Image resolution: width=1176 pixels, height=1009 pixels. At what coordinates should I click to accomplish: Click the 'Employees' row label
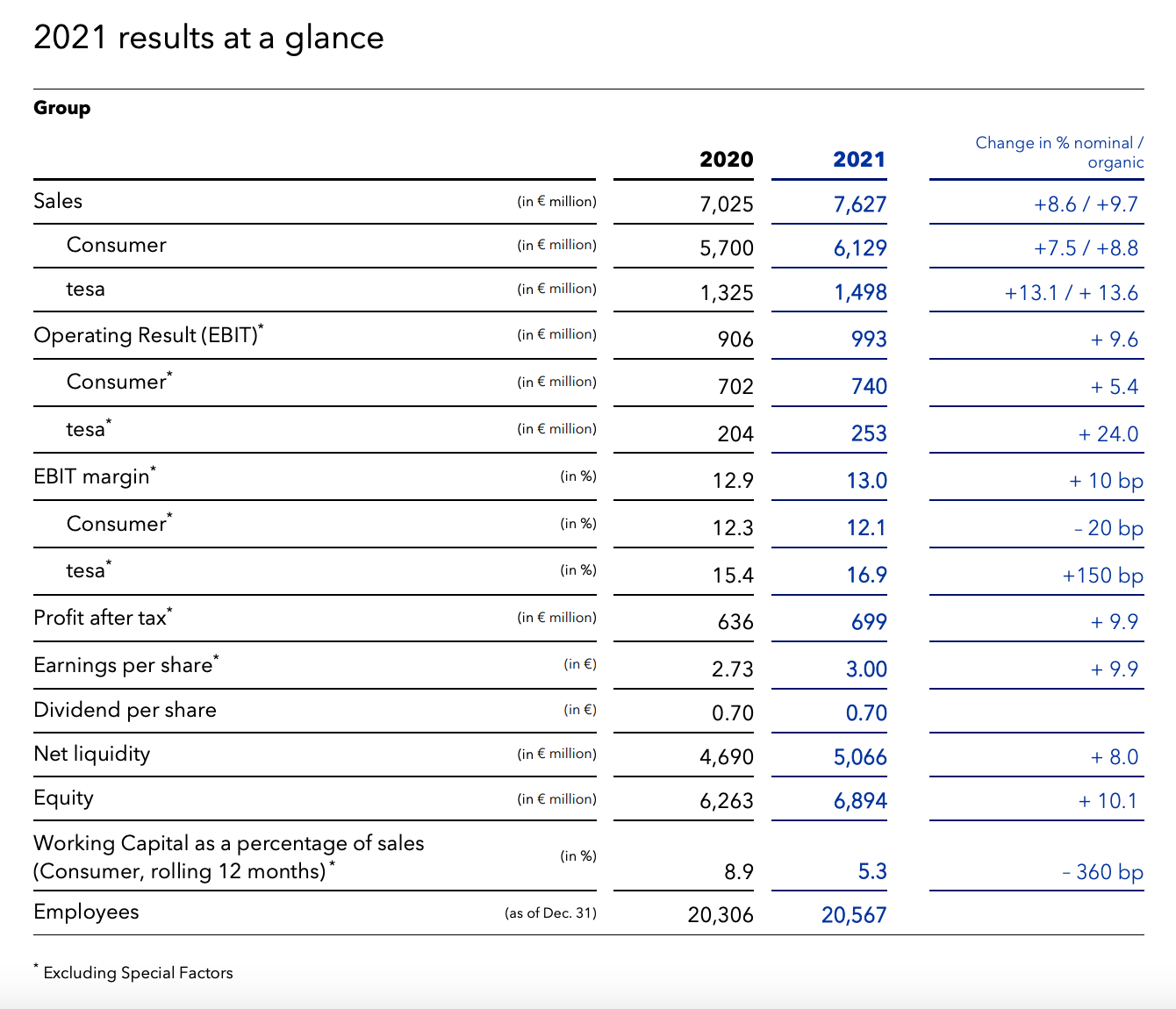(86, 912)
